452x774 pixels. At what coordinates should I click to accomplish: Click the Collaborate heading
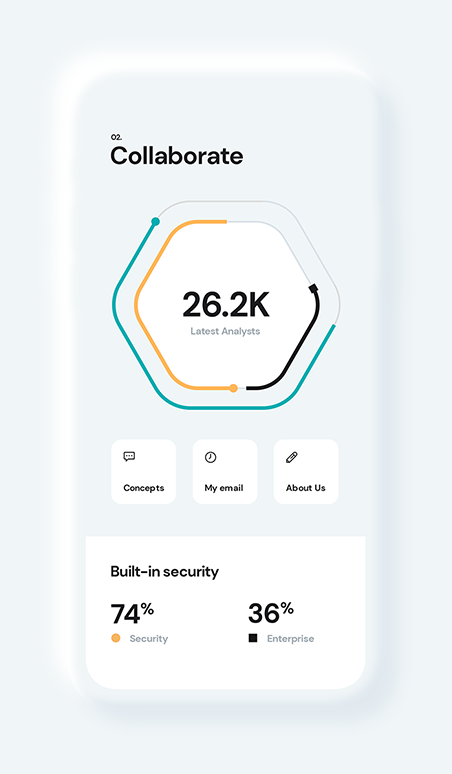(x=177, y=156)
